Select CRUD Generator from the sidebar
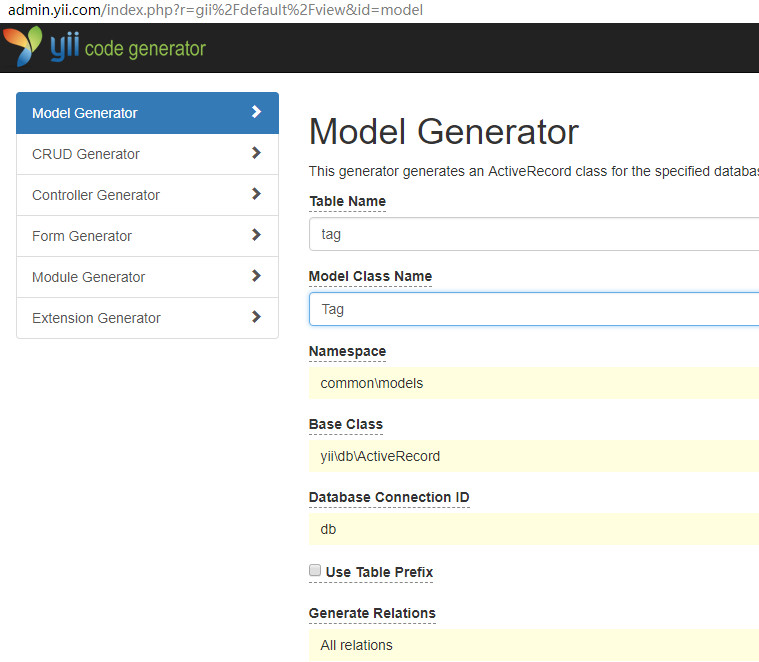Screen dimensions: 759x662 click(x=86, y=154)
